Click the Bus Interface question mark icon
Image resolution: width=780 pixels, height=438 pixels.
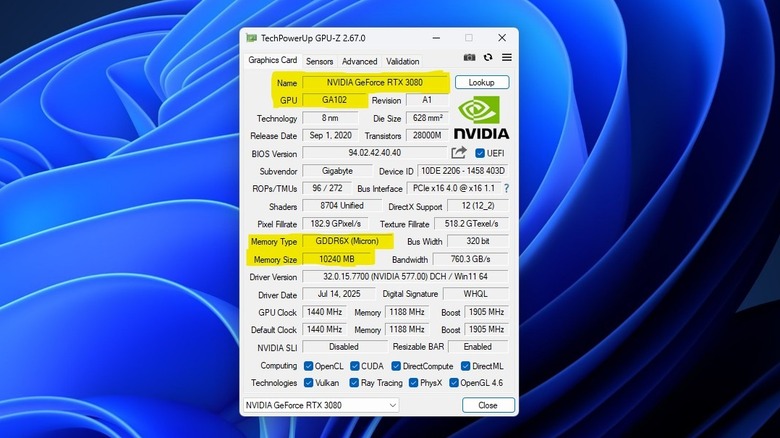pyautogui.click(x=506, y=188)
